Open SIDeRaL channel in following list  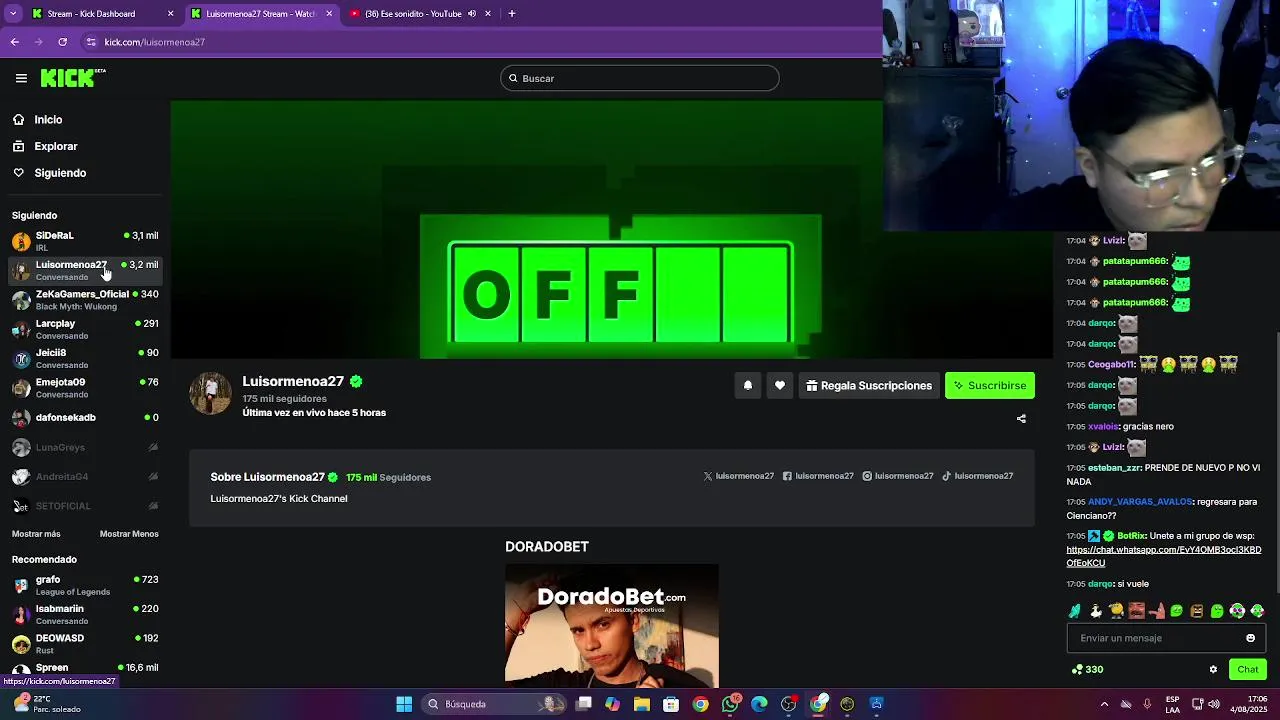click(x=85, y=241)
